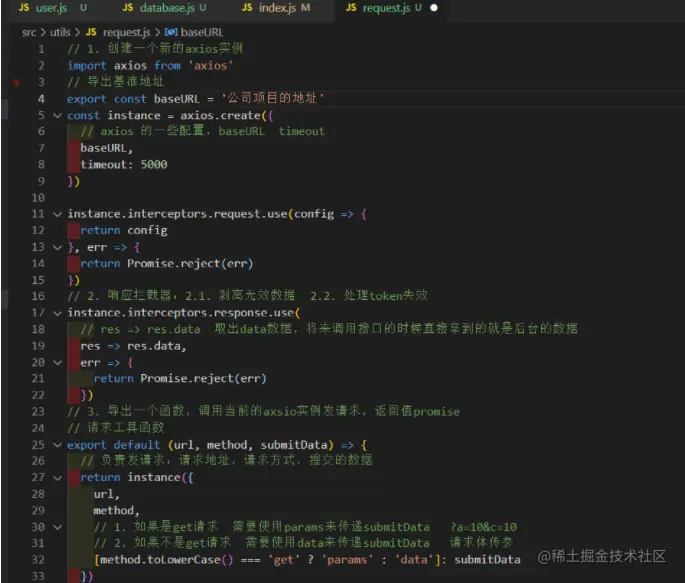This screenshot has width=685, height=583.
Task: Collapse the fold at line 13
Action: pyautogui.click(x=57, y=248)
